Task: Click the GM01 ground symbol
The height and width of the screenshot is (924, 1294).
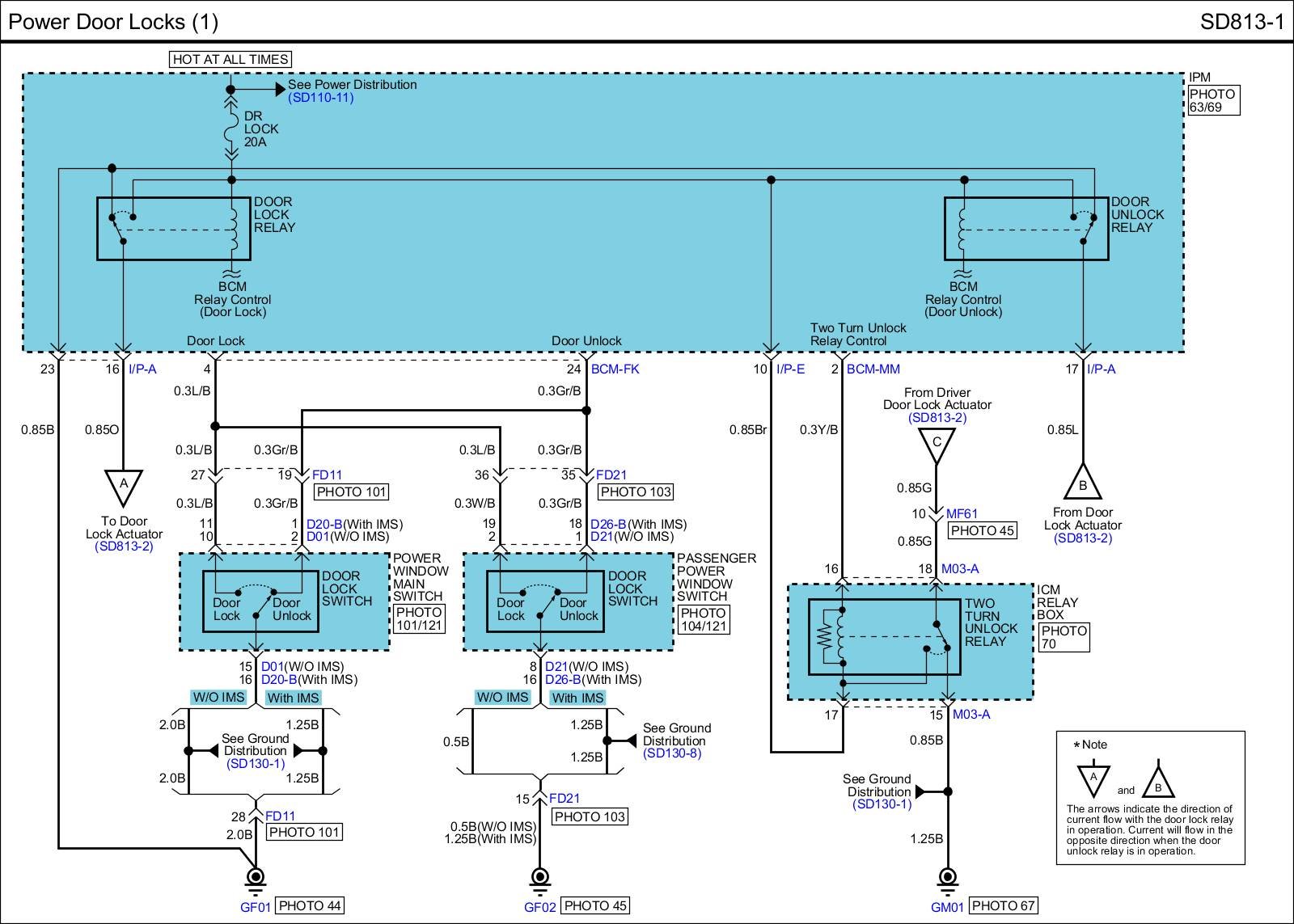Action: point(947,877)
